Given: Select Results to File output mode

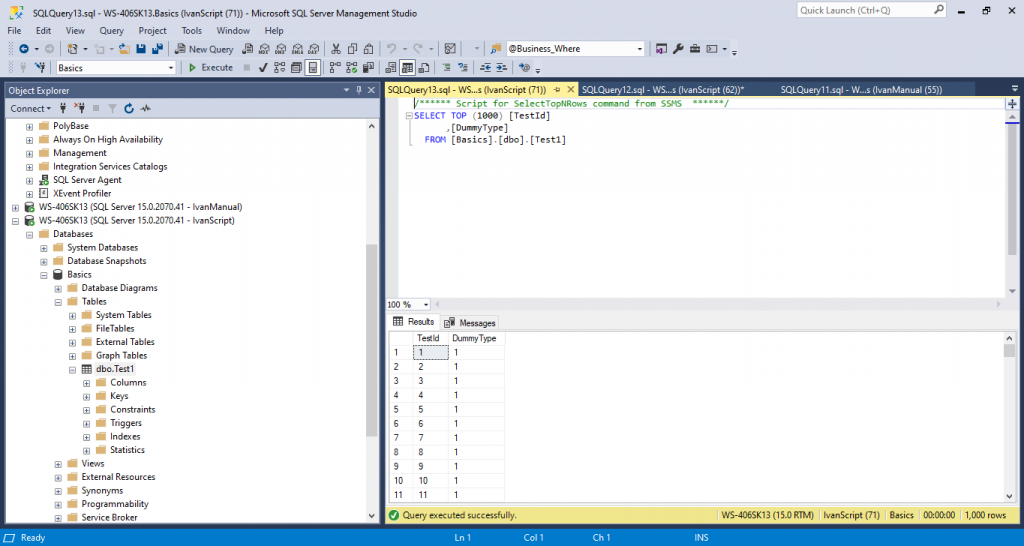Looking at the screenshot, I should pyautogui.click(x=424, y=67).
